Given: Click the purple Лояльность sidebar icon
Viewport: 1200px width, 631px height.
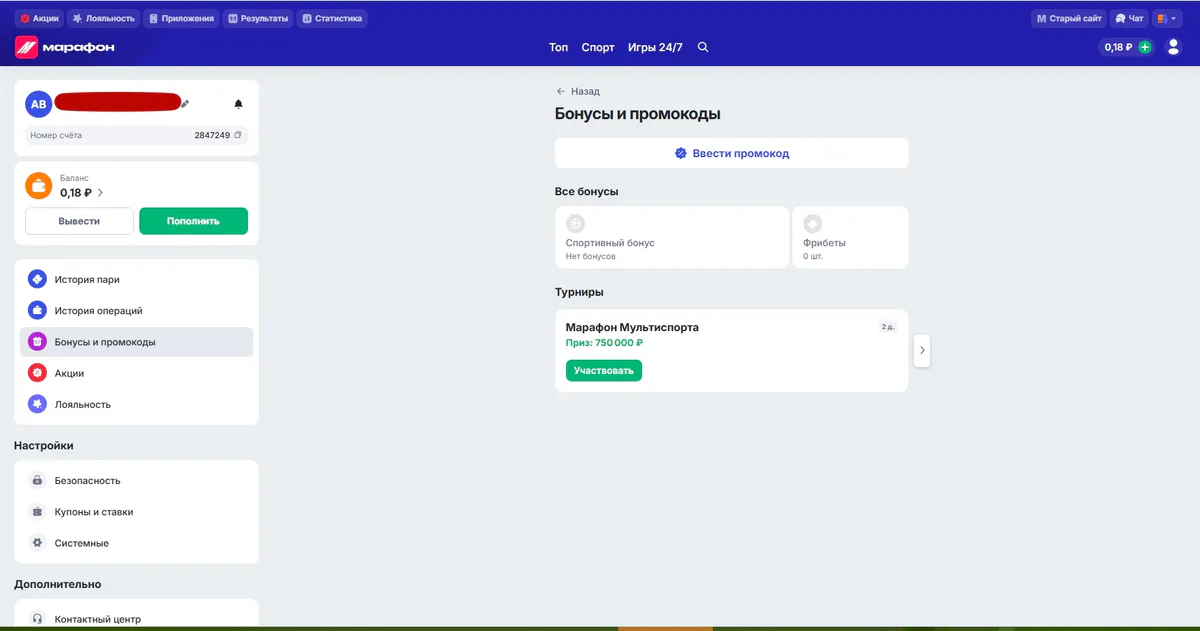Looking at the screenshot, I should [37, 404].
